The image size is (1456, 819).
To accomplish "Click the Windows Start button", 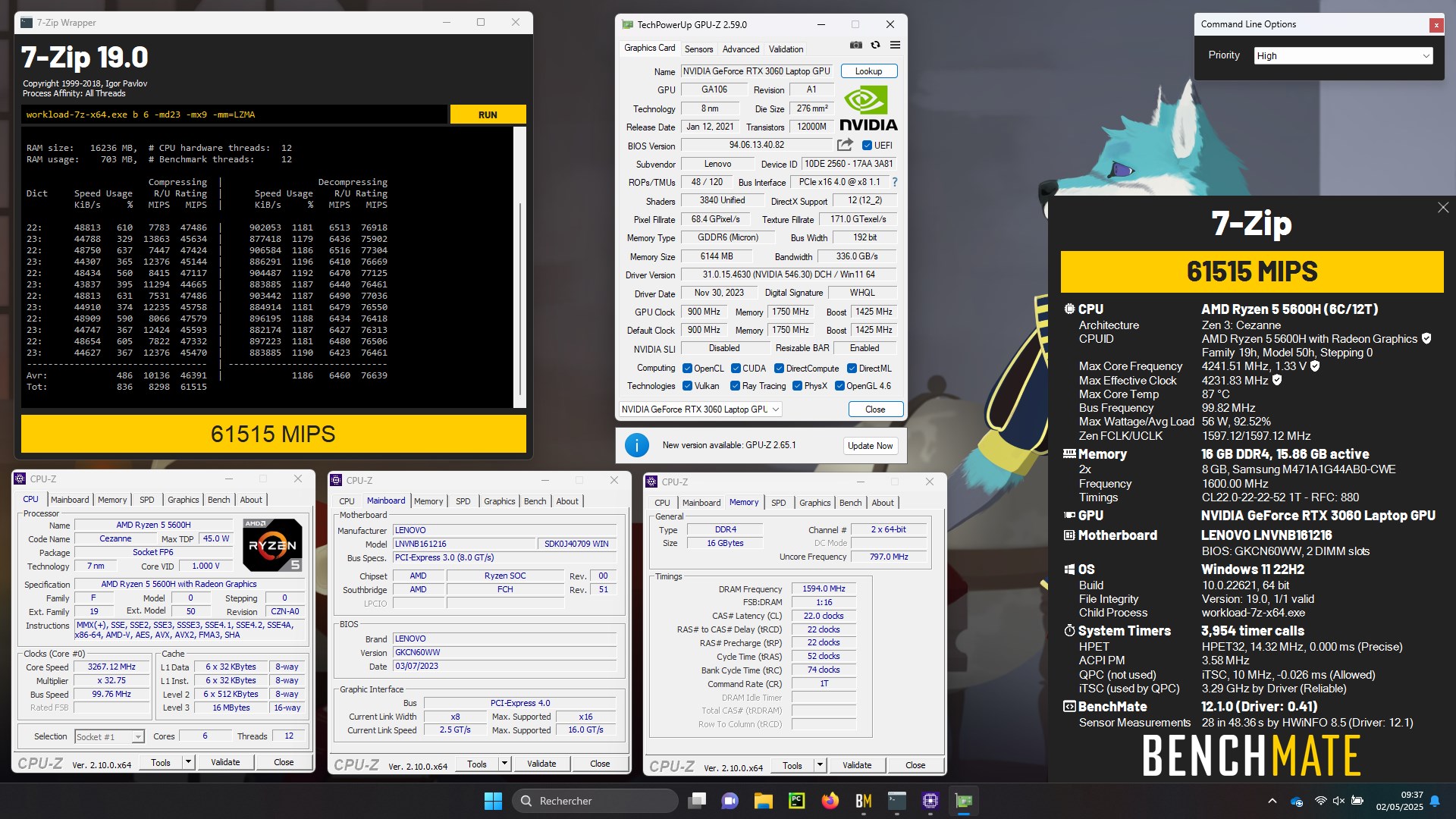I will pos(493,801).
